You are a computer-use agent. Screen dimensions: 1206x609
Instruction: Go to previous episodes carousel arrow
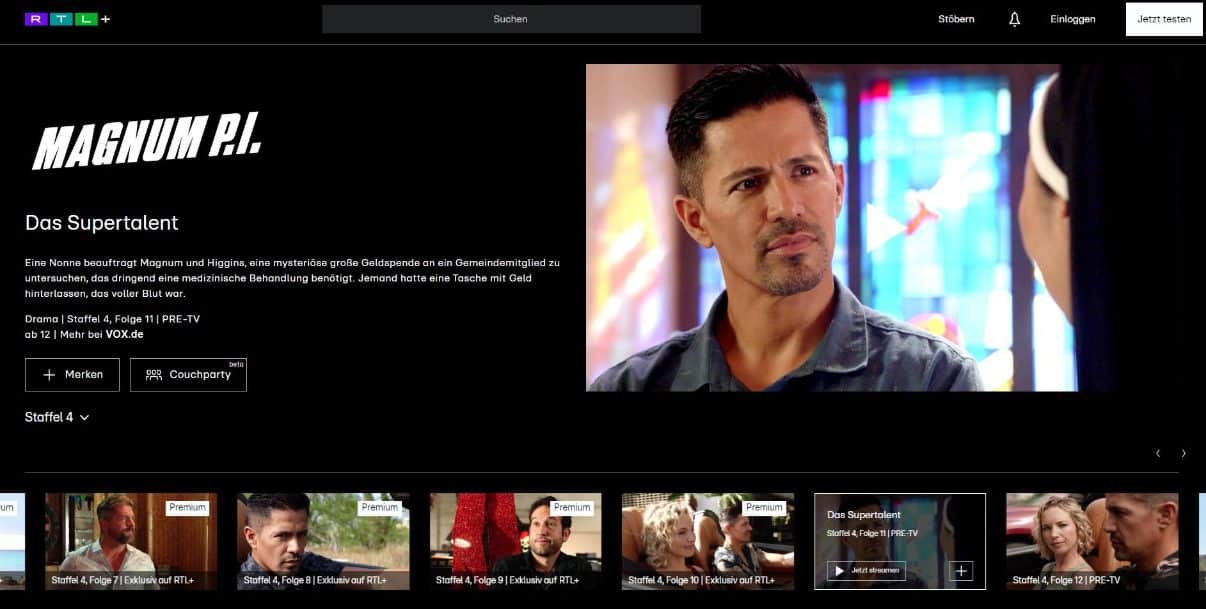[1158, 453]
